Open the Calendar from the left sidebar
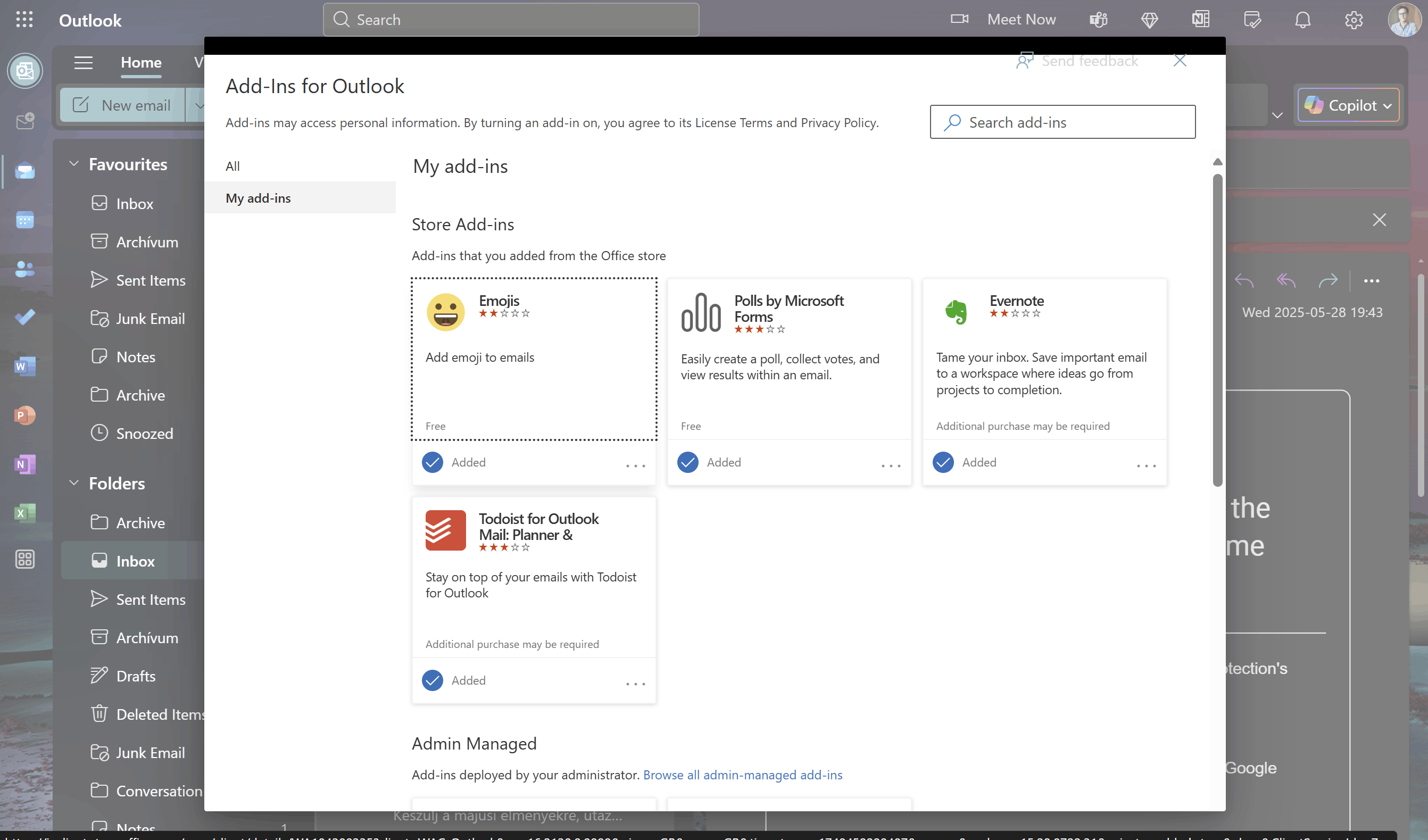 coord(25,220)
